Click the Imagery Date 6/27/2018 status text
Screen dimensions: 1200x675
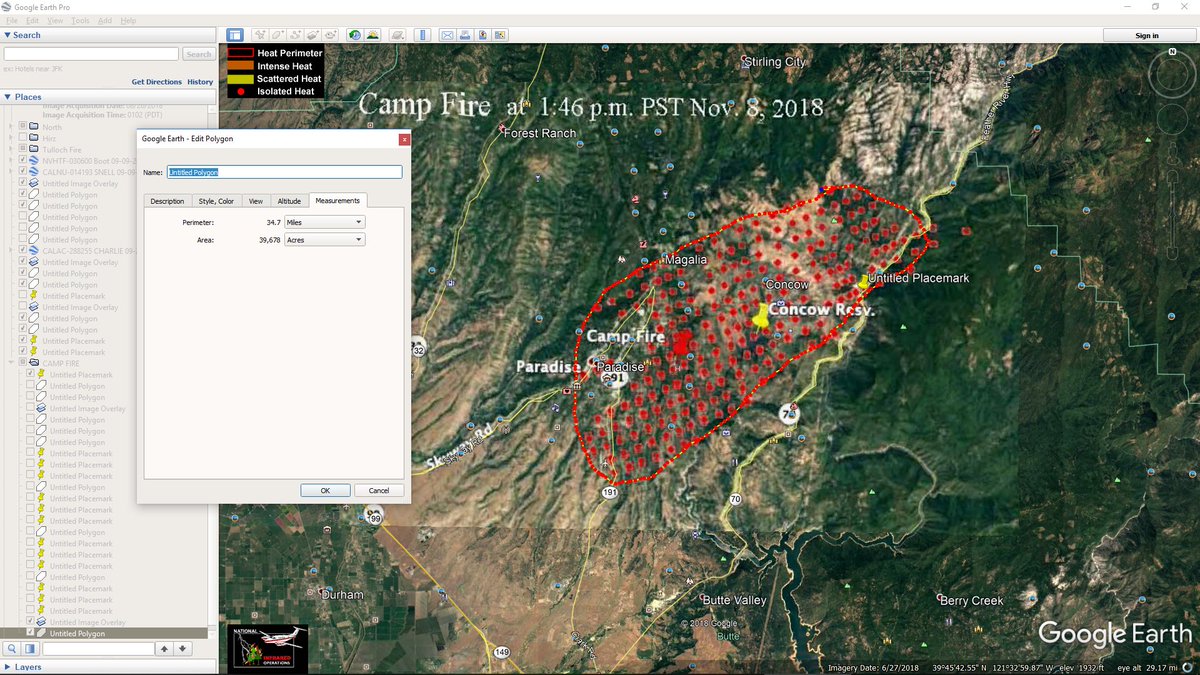[x=873, y=667]
